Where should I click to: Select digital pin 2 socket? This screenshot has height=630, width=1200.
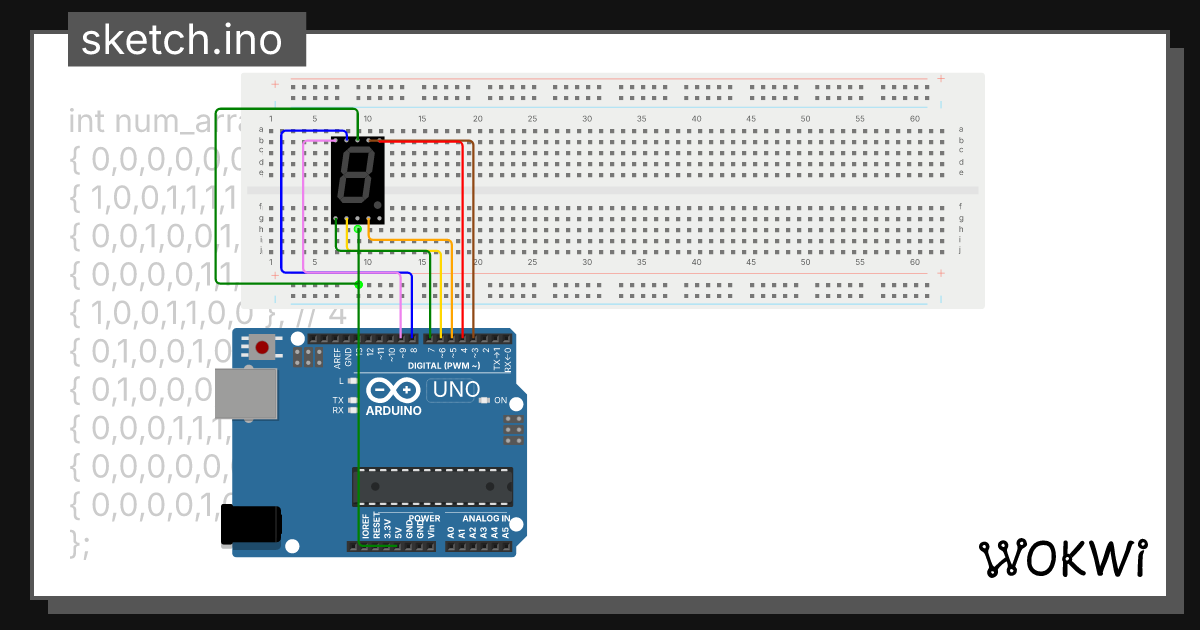[x=485, y=338]
